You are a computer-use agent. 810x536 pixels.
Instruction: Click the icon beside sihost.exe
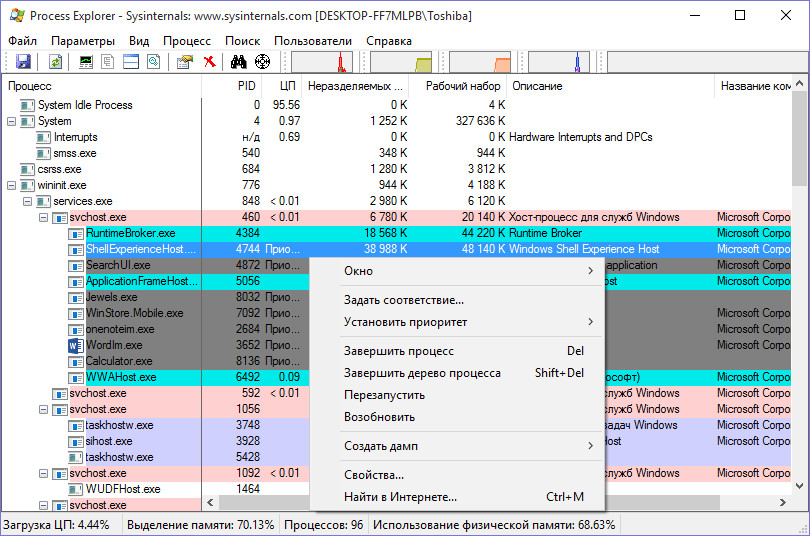click(x=76, y=442)
